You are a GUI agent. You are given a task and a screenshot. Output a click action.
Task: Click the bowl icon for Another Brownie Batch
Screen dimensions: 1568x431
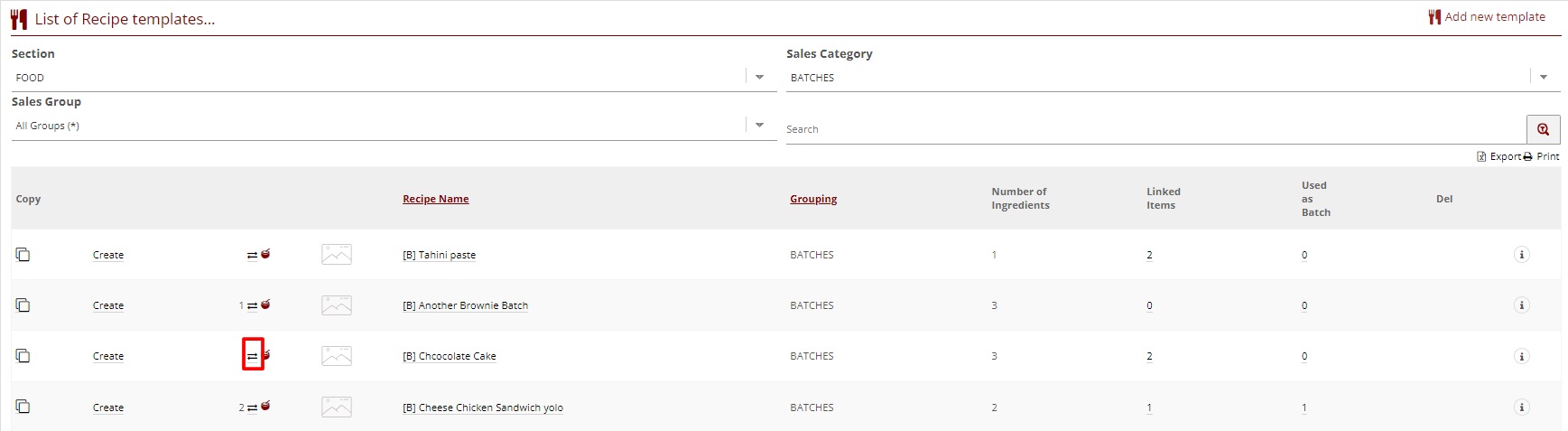265,305
